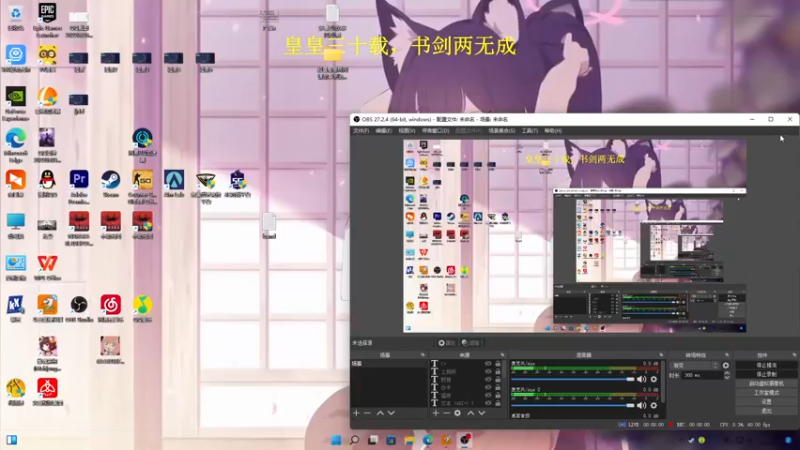The image size is (800, 450).
Task: Open QQ penguin desktop icon
Action: pos(47,184)
